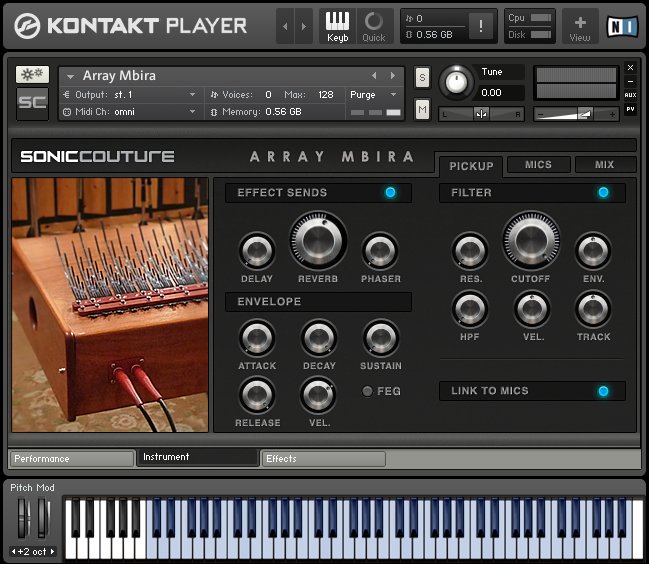Image resolution: width=649 pixels, height=564 pixels.
Task: Decrease keyboard octave with left arrow
Action: (x=14, y=551)
